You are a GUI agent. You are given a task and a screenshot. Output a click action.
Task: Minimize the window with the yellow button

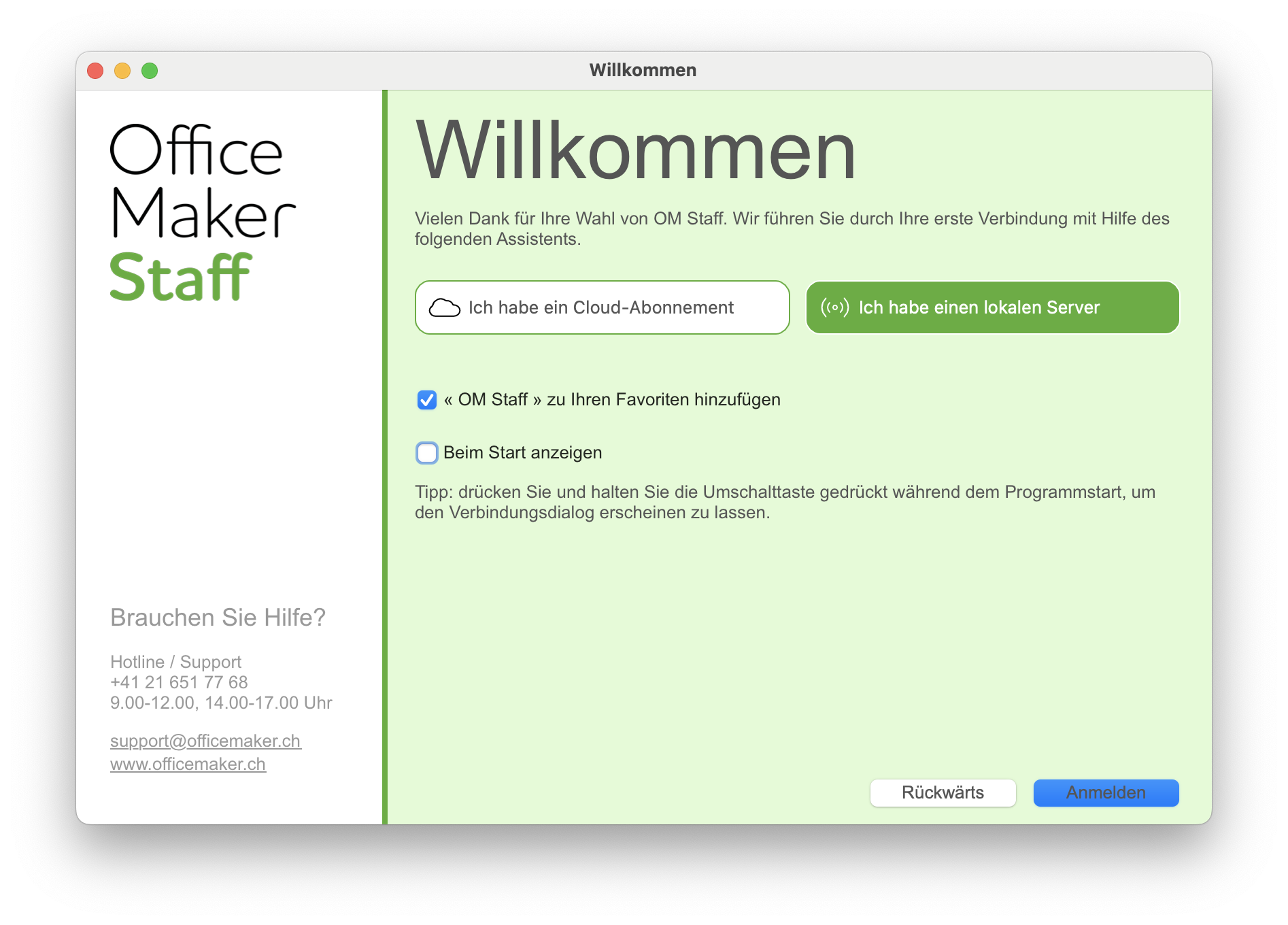tap(122, 71)
